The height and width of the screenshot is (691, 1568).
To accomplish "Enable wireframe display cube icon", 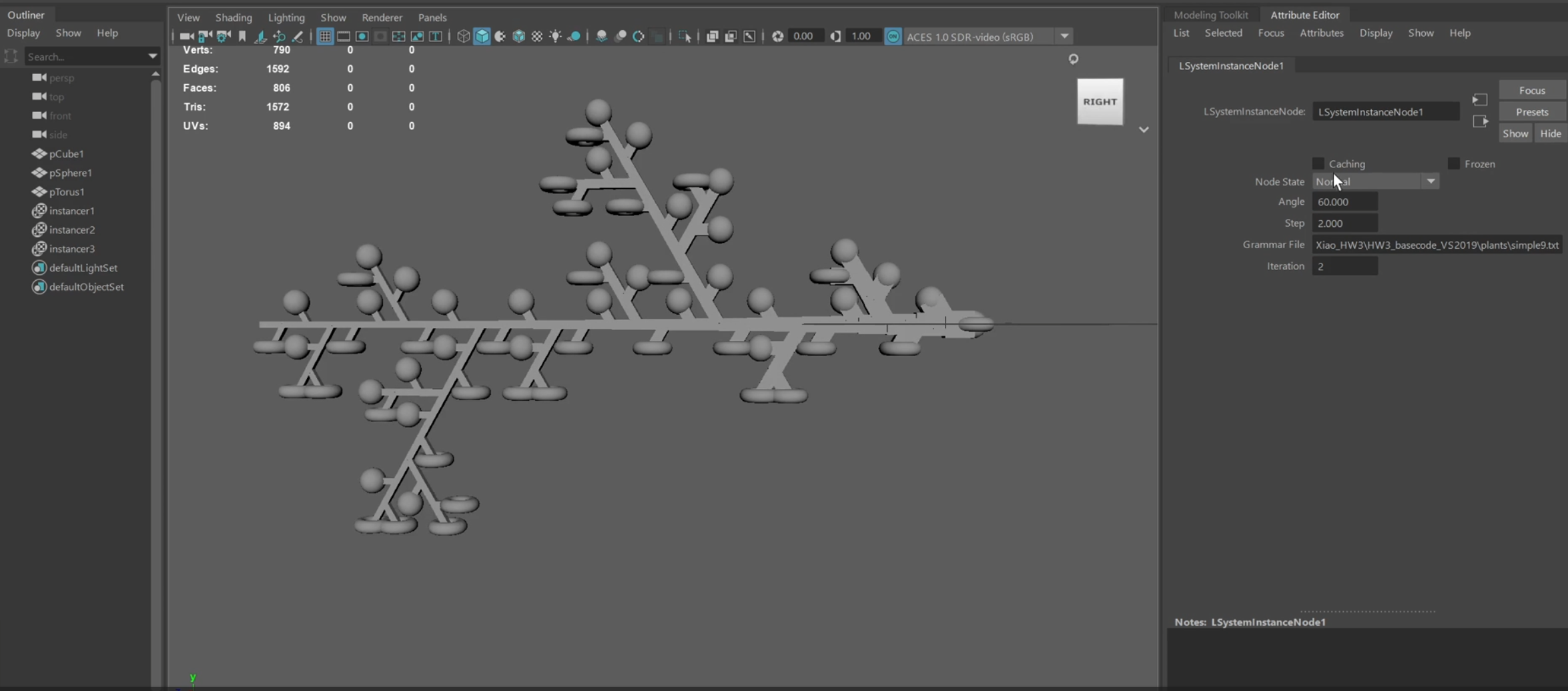I will click(x=463, y=37).
